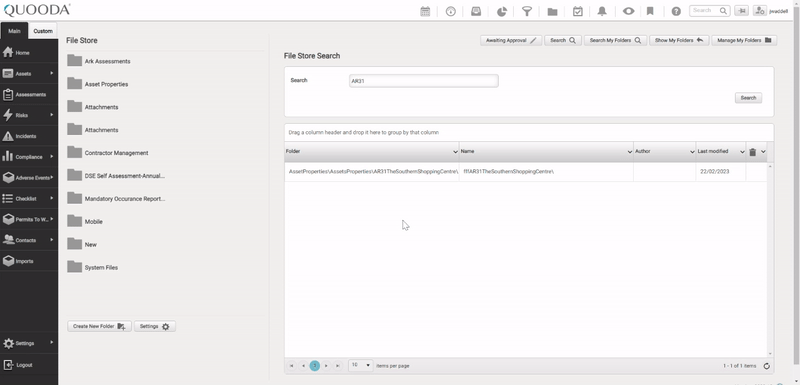The height and width of the screenshot is (385, 800).
Task: Click the 22/02/2023 date cell
Action: tap(721, 172)
